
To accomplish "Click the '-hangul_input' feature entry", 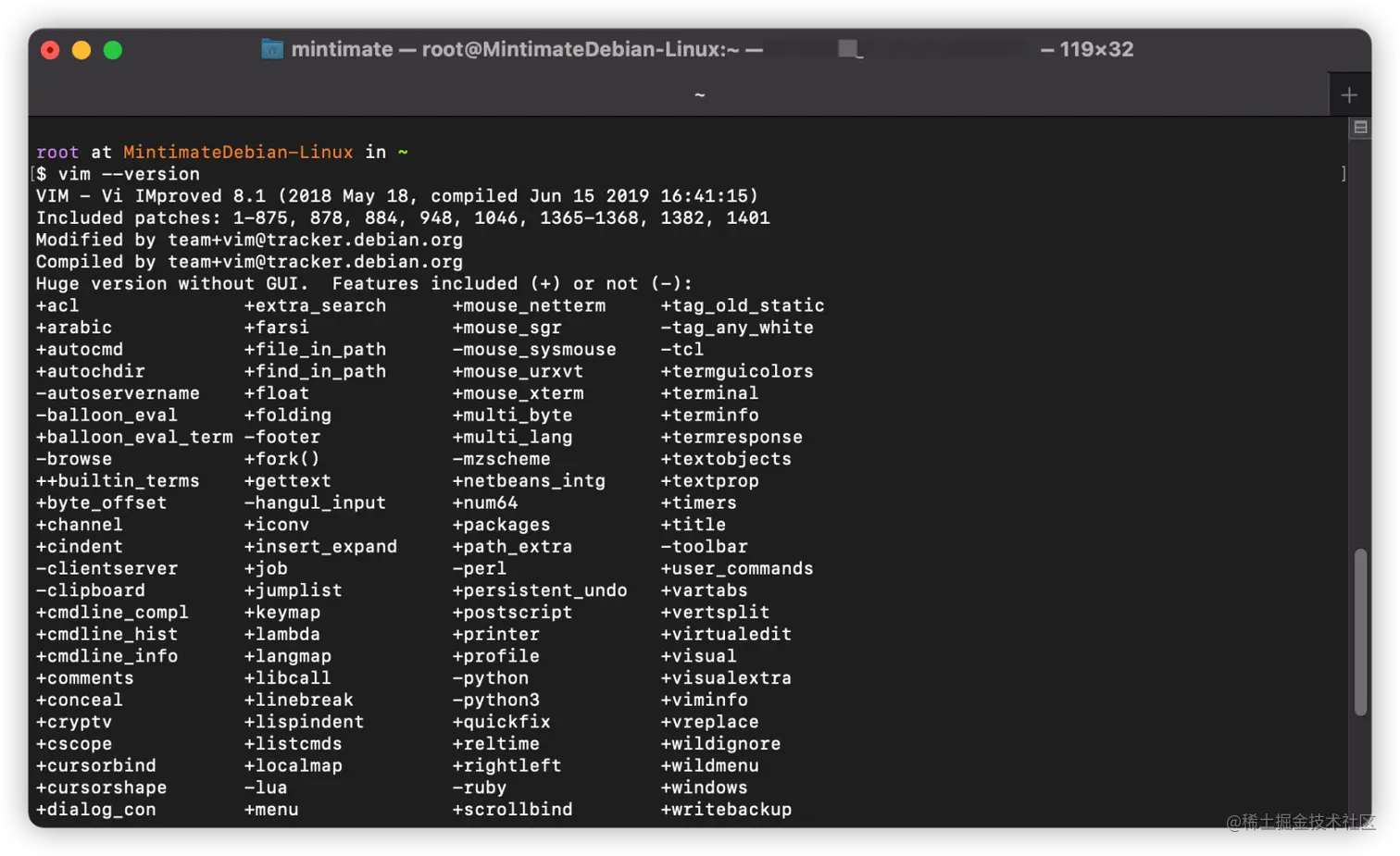I will click(315, 502).
